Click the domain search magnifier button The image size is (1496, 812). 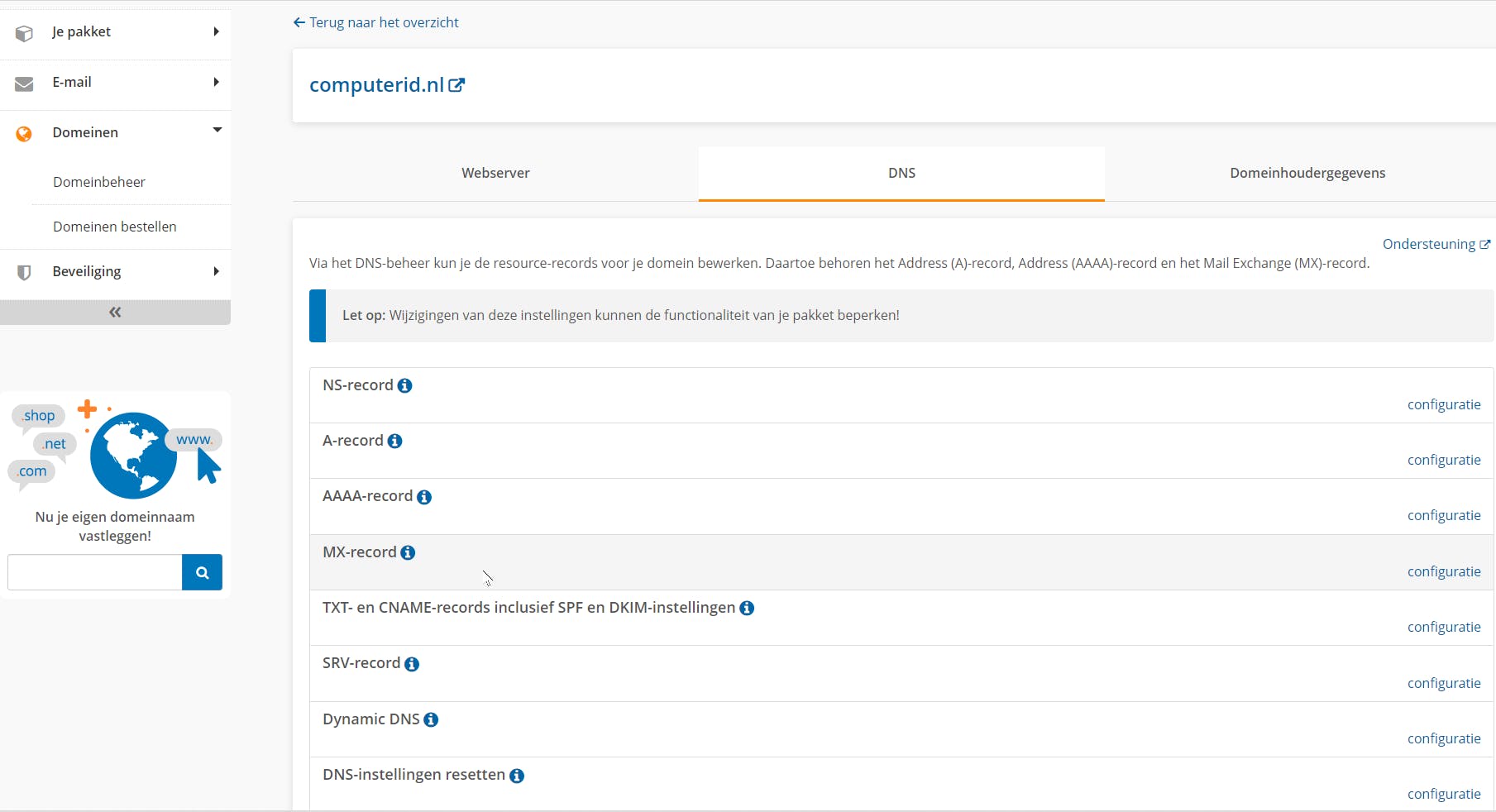pyautogui.click(x=202, y=572)
